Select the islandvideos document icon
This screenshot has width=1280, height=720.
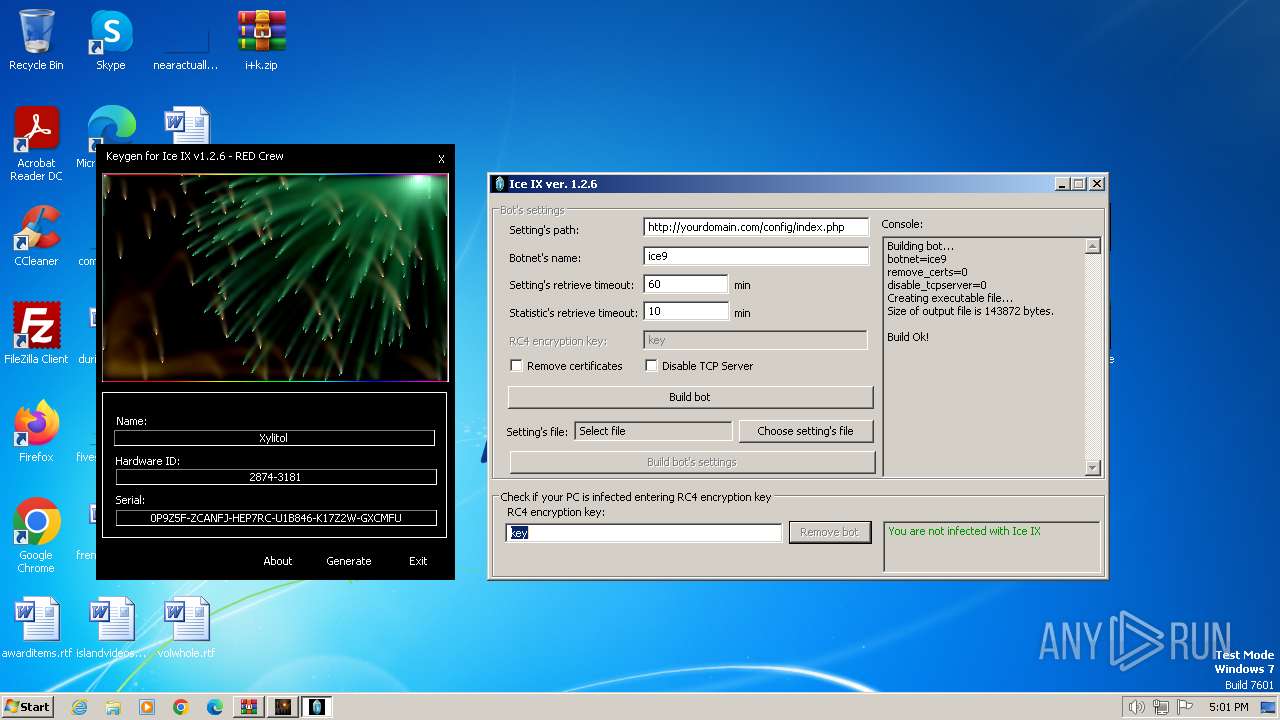coord(111,627)
